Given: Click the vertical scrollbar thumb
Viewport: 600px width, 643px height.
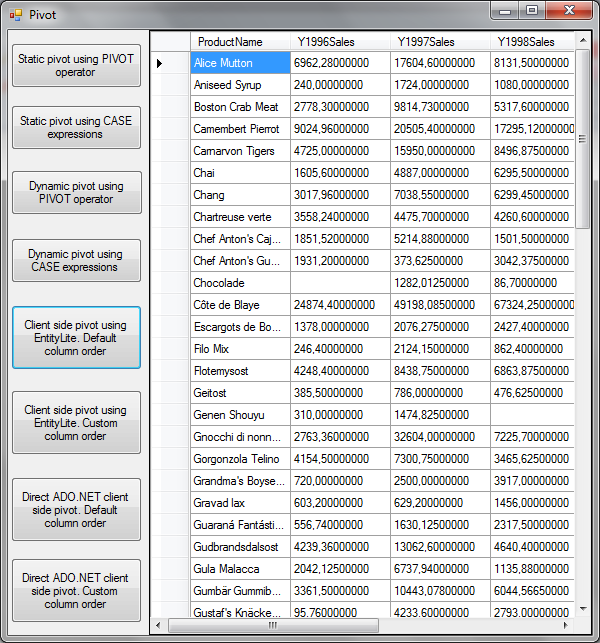Looking at the screenshot, I should 582,139.
